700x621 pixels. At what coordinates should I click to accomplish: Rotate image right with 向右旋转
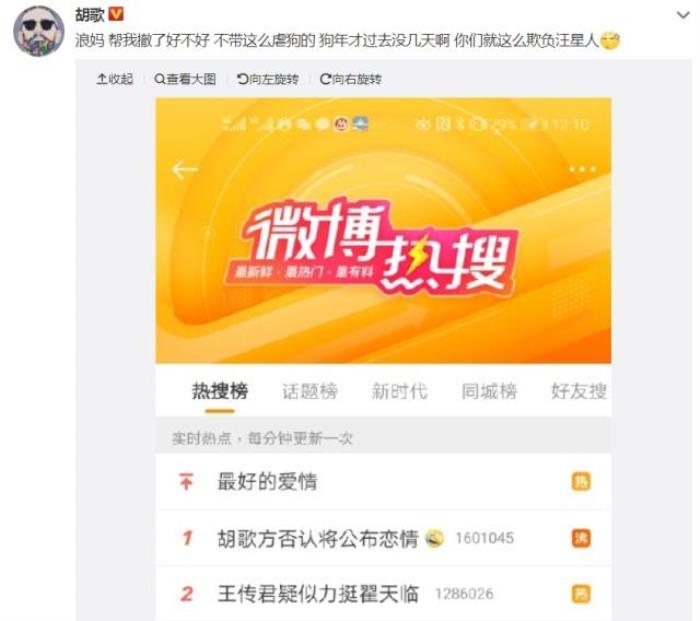point(350,79)
